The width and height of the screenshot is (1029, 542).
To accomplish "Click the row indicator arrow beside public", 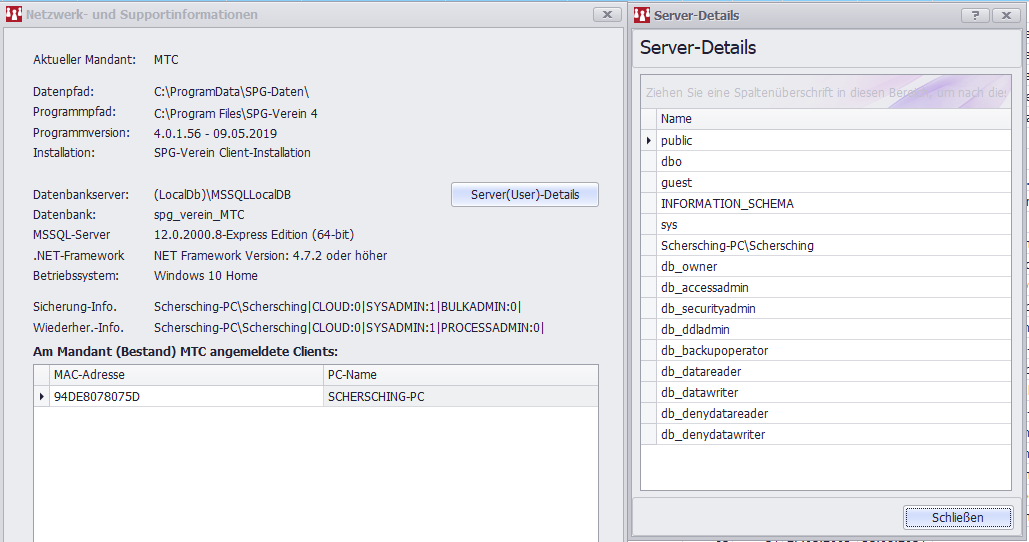I will pyautogui.click(x=649, y=141).
